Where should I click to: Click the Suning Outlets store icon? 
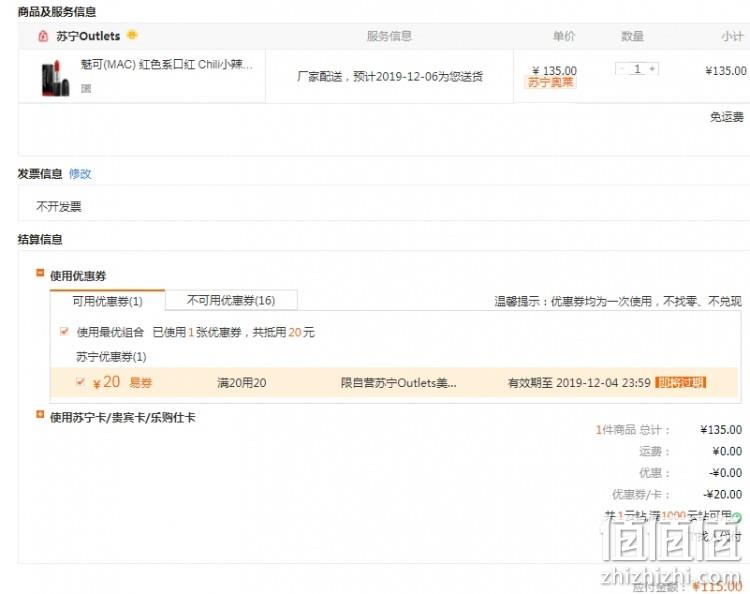(43, 36)
